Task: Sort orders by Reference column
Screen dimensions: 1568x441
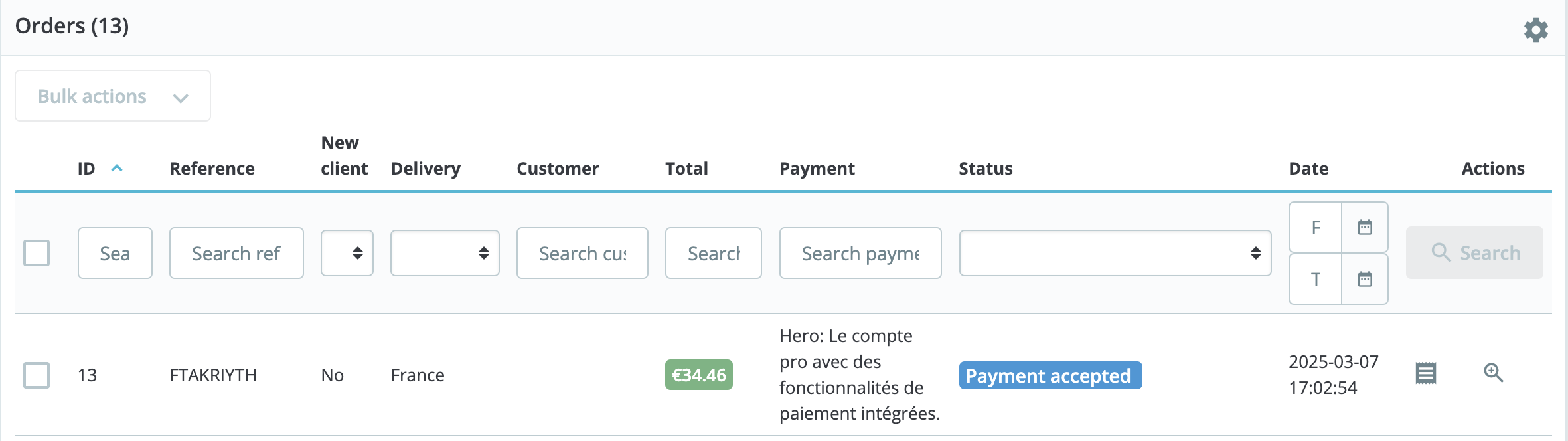Action: [212, 169]
